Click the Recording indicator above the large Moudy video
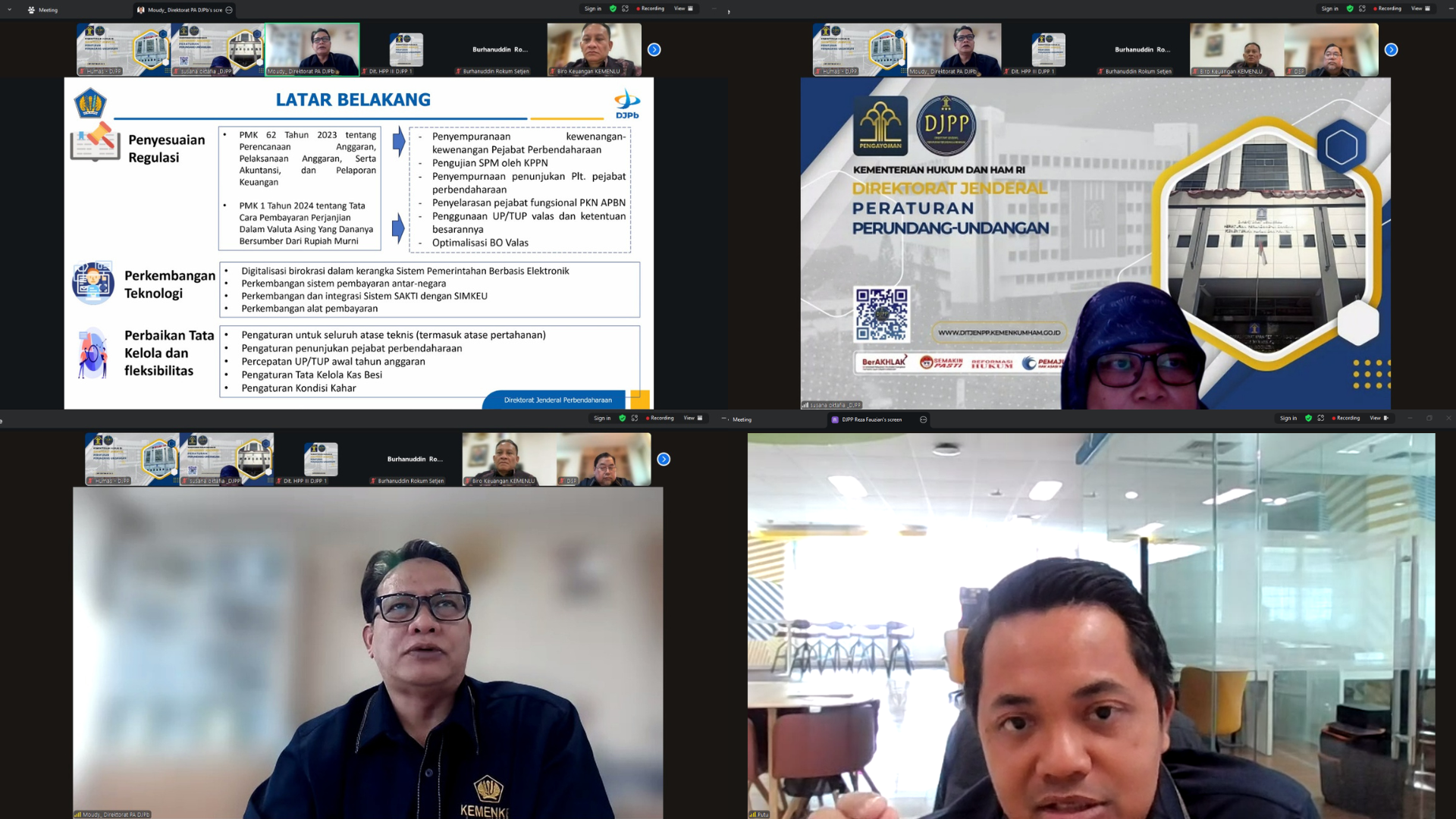The image size is (1456, 819). tap(660, 418)
